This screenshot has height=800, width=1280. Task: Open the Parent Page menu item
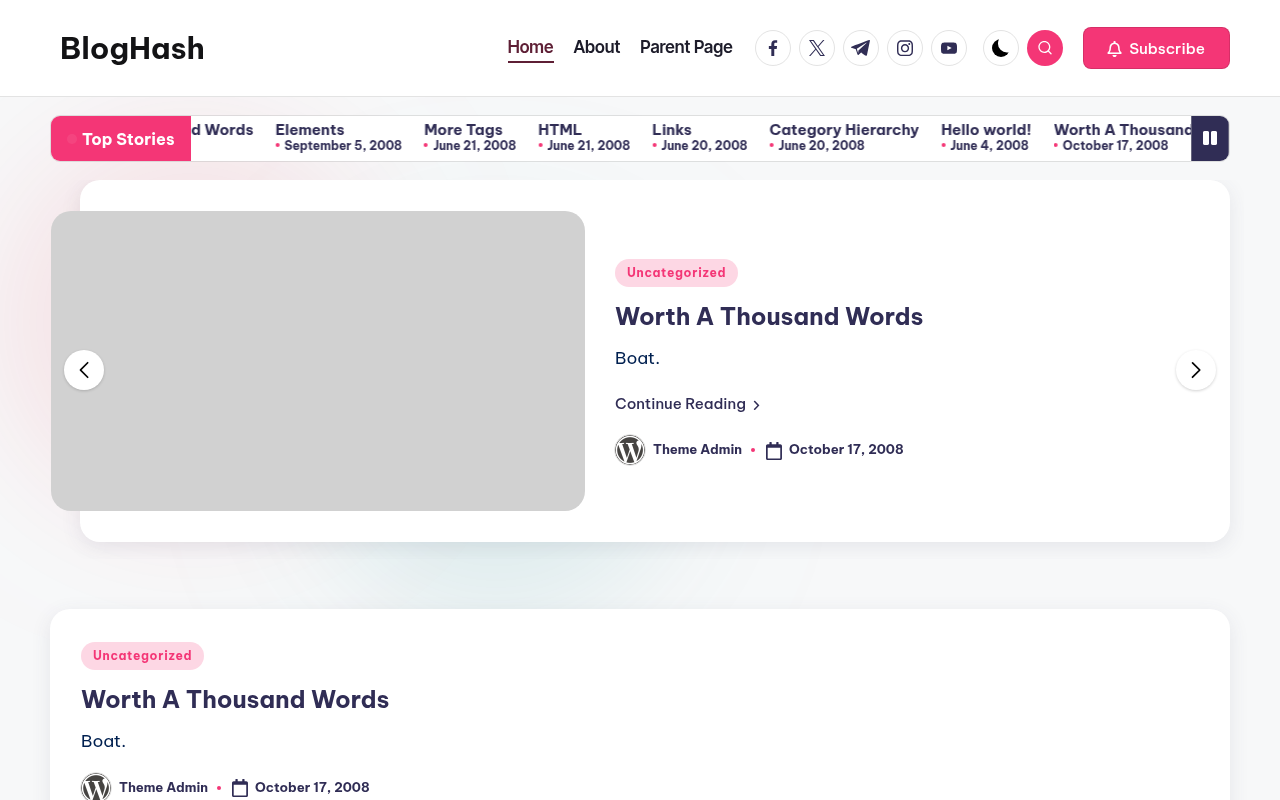click(x=686, y=47)
